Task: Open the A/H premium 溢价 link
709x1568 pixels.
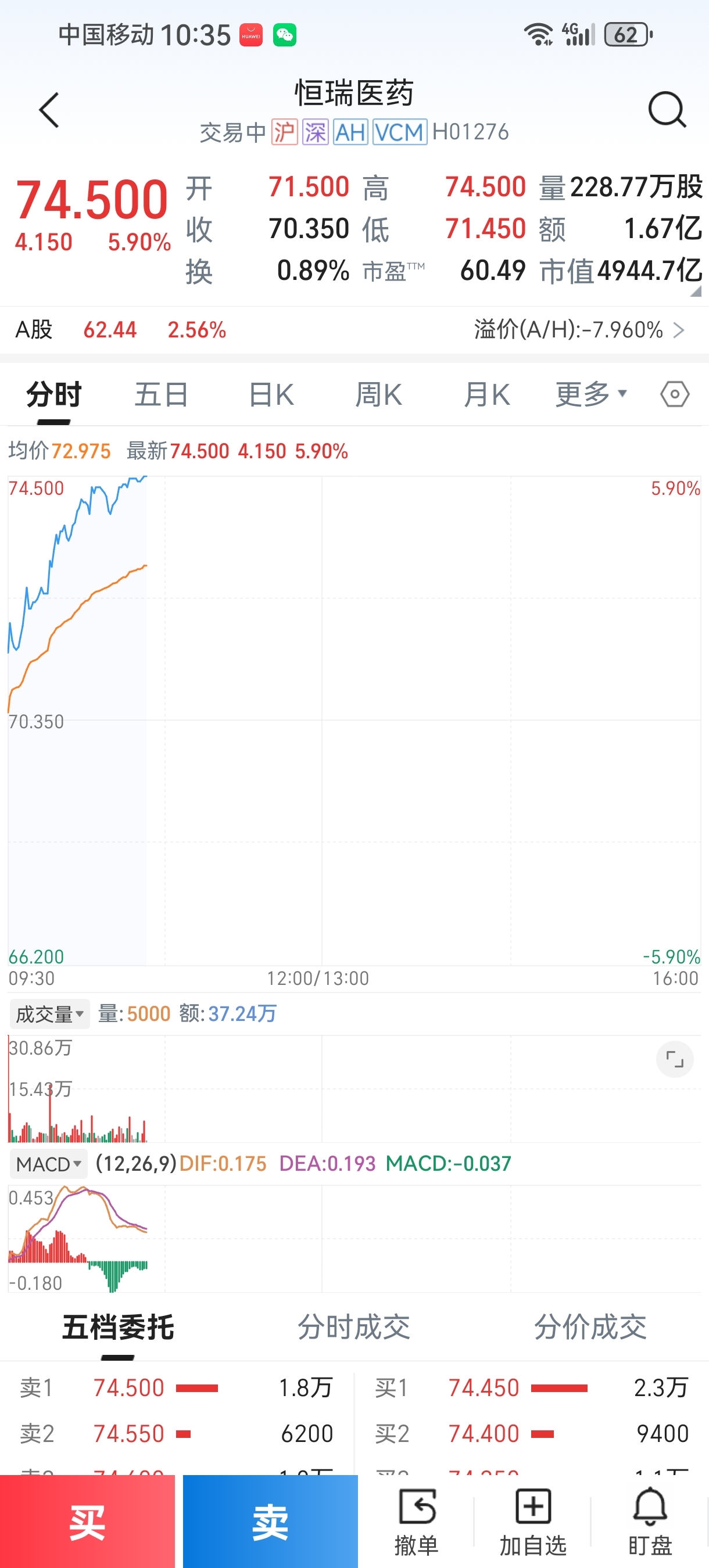Action: [579, 330]
